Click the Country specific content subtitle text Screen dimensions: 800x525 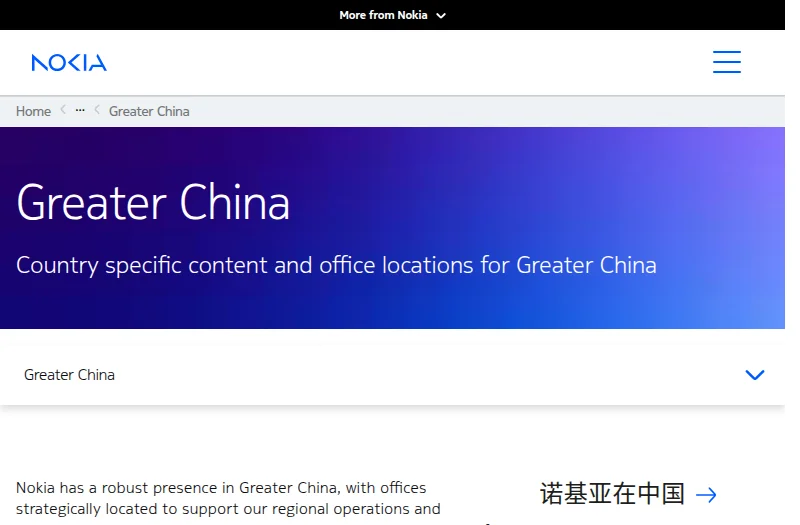coord(336,265)
